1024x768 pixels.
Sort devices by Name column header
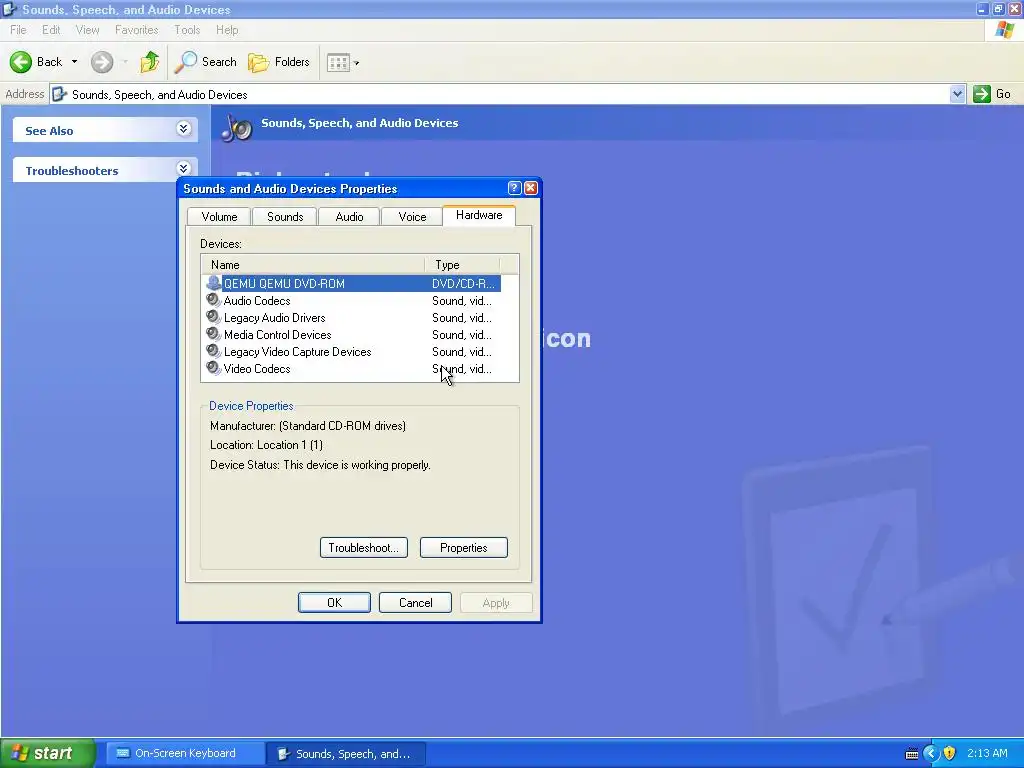coord(313,264)
